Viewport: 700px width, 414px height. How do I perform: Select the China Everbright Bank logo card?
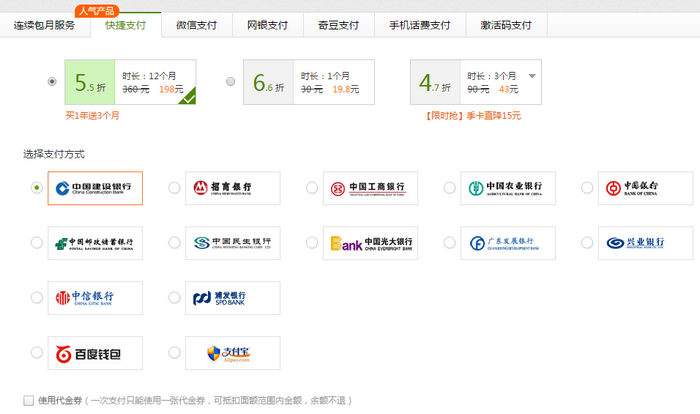pos(371,243)
